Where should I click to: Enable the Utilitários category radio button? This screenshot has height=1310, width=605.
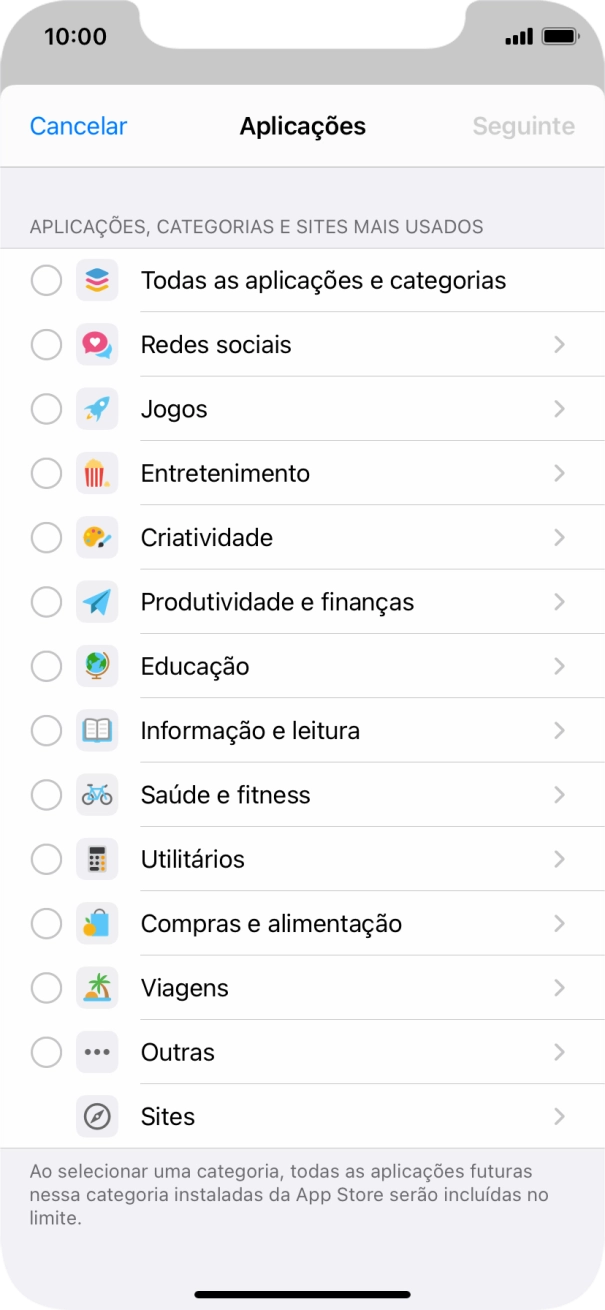click(46, 858)
